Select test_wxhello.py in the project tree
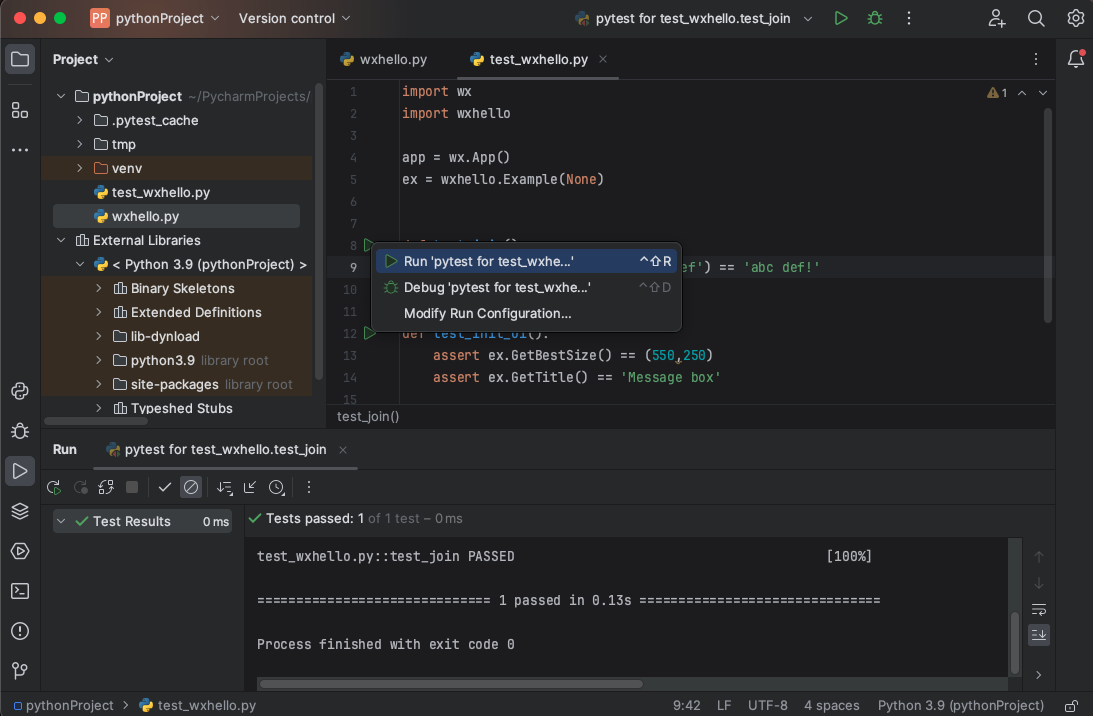This screenshot has width=1093, height=716. [x=160, y=192]
